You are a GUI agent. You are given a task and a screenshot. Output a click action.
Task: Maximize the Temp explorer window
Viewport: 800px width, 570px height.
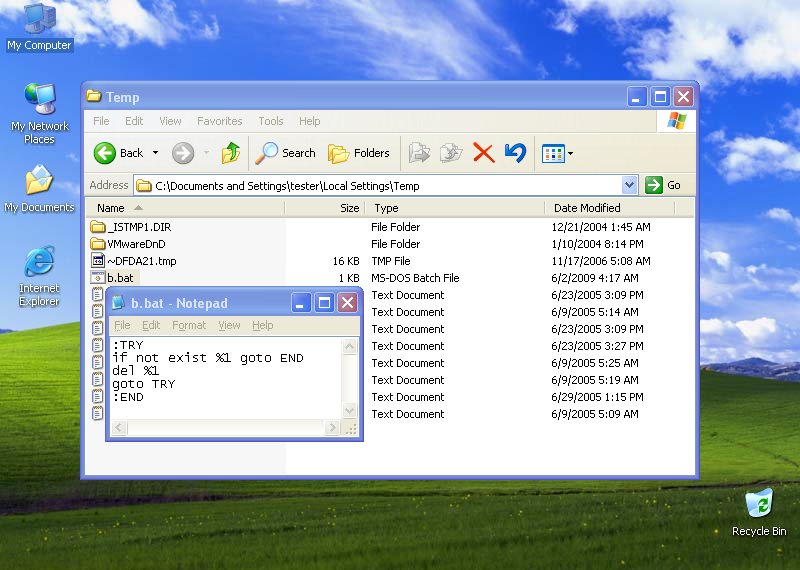click(x=660, y=96)
